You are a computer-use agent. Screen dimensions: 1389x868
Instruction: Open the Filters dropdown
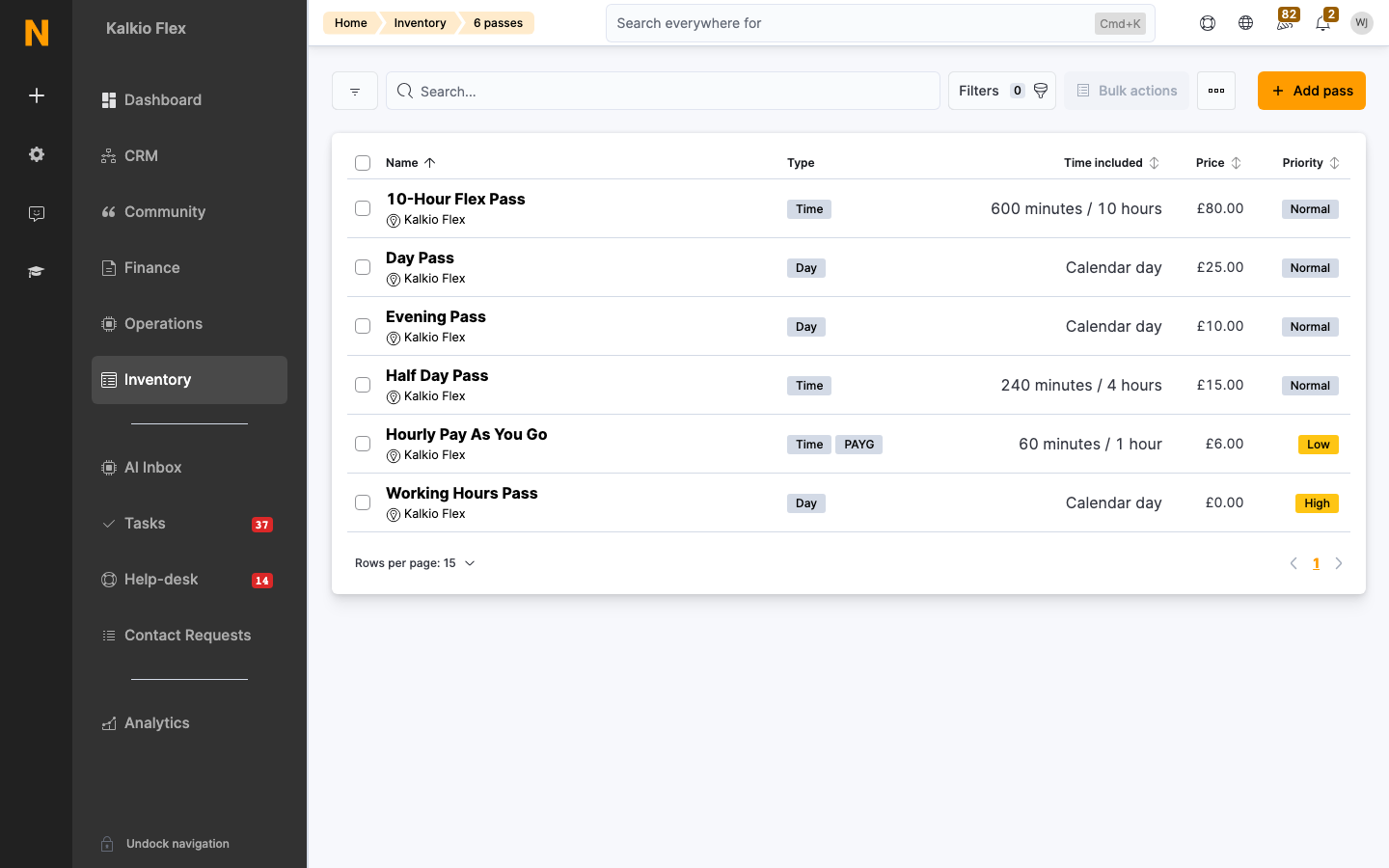(x=1002, y=91)
